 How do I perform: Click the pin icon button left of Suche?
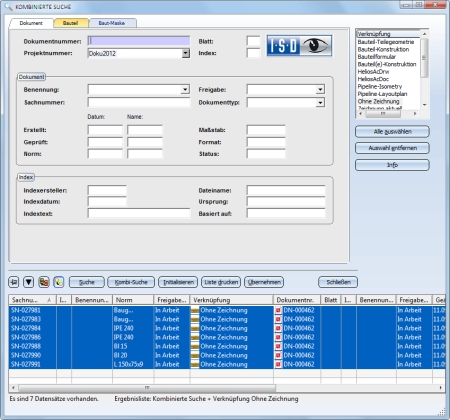pyautogui.click(x=14, y=282)
